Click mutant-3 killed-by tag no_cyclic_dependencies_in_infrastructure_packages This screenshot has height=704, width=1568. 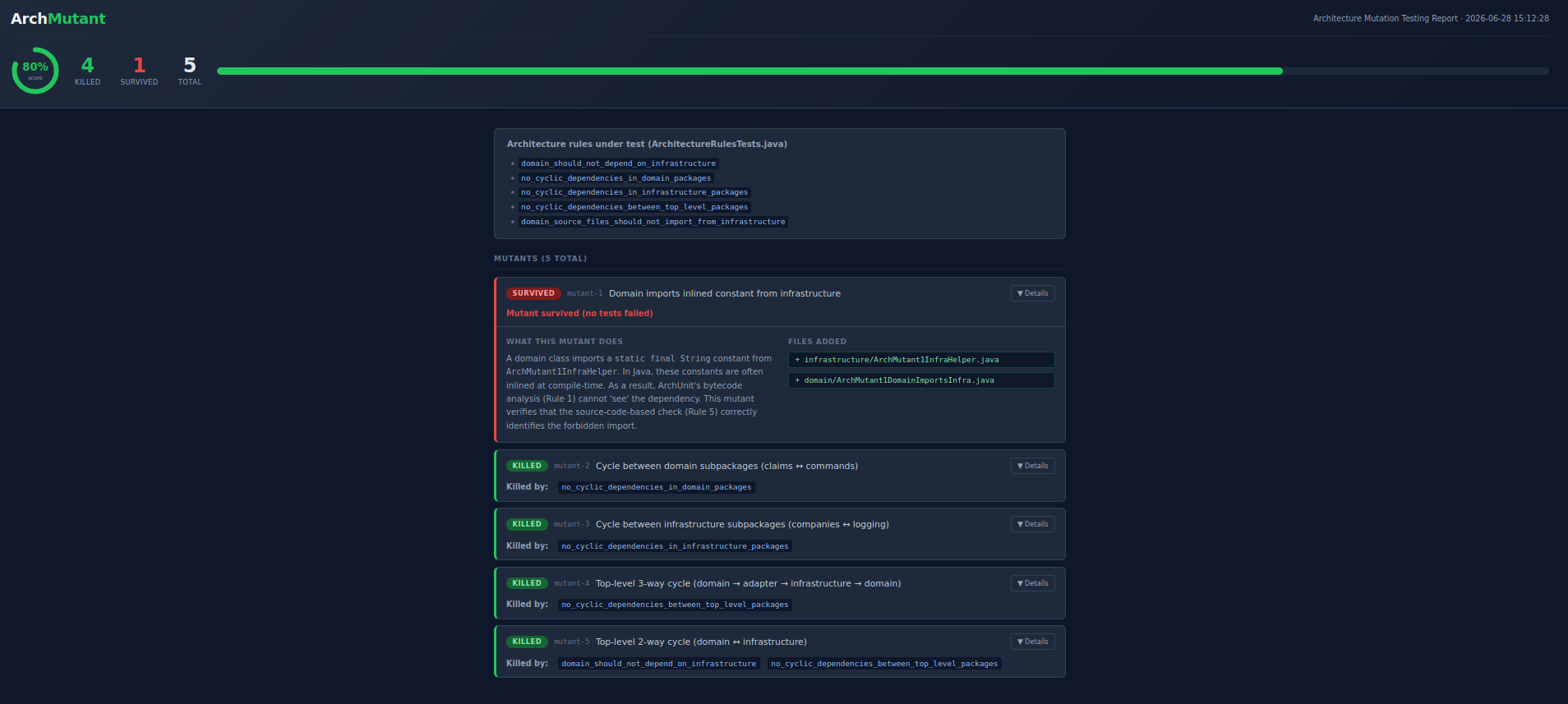pos(675,546)
